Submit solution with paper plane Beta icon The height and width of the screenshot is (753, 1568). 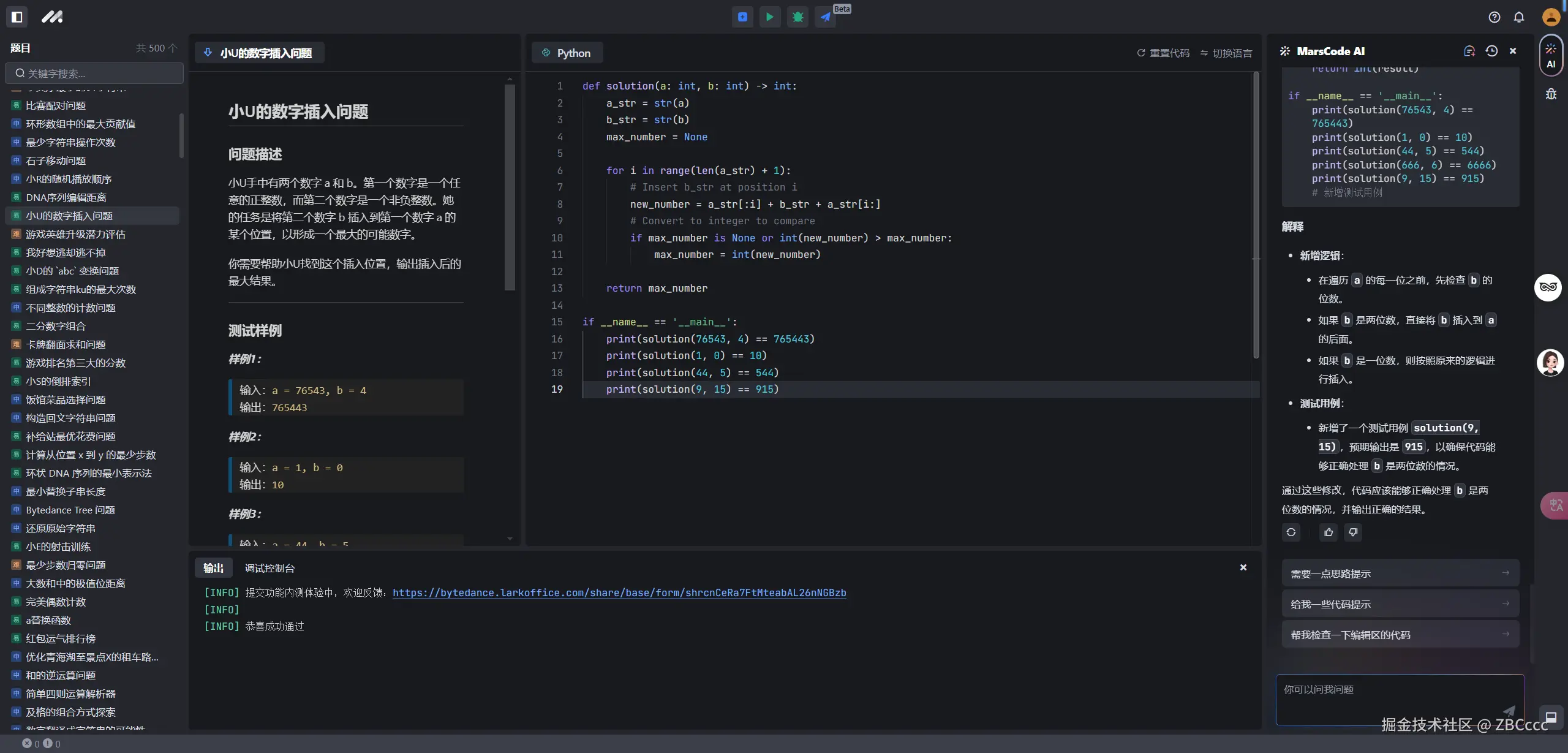tap(826, 17)
